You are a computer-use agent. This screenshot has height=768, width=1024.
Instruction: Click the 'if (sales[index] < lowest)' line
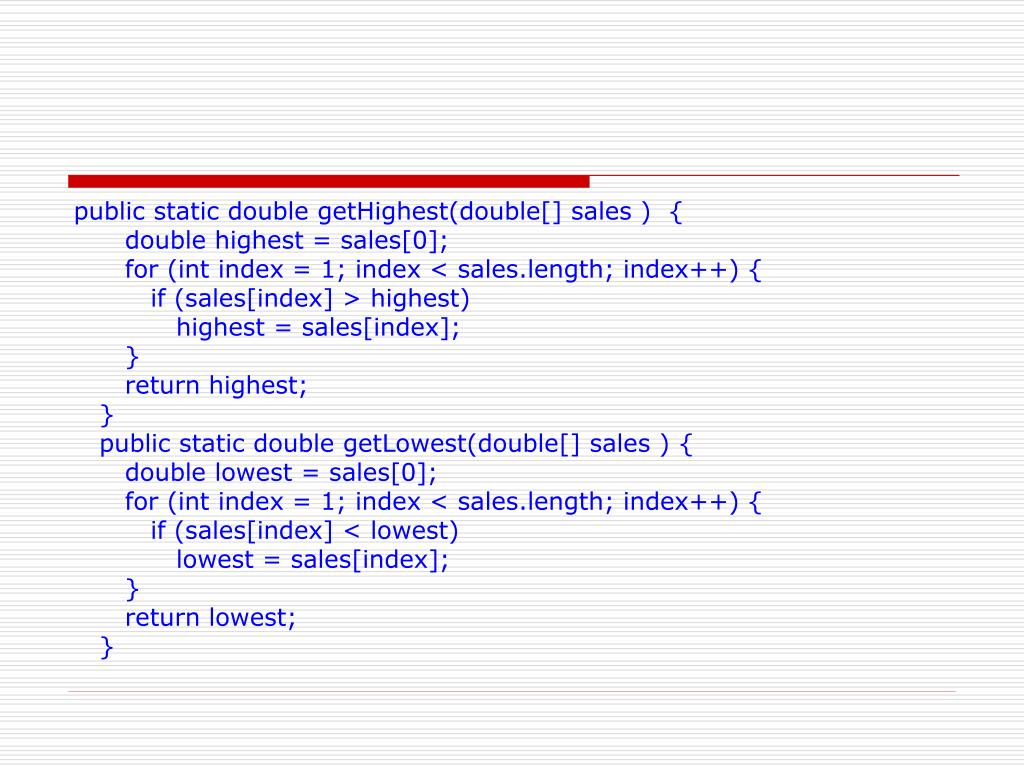tap(304, 531)
